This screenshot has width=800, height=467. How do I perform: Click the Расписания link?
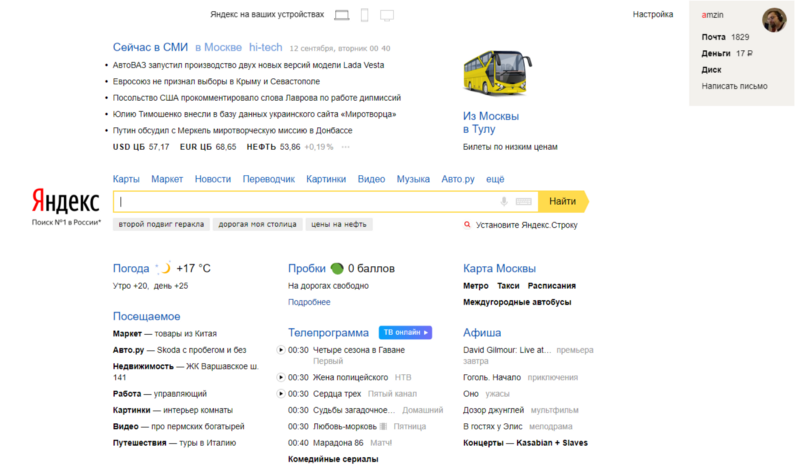point(552,286)
